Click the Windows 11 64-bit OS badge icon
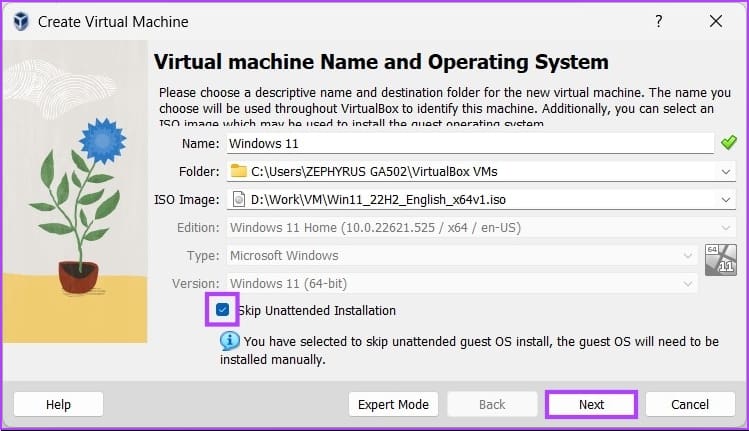 721,259
